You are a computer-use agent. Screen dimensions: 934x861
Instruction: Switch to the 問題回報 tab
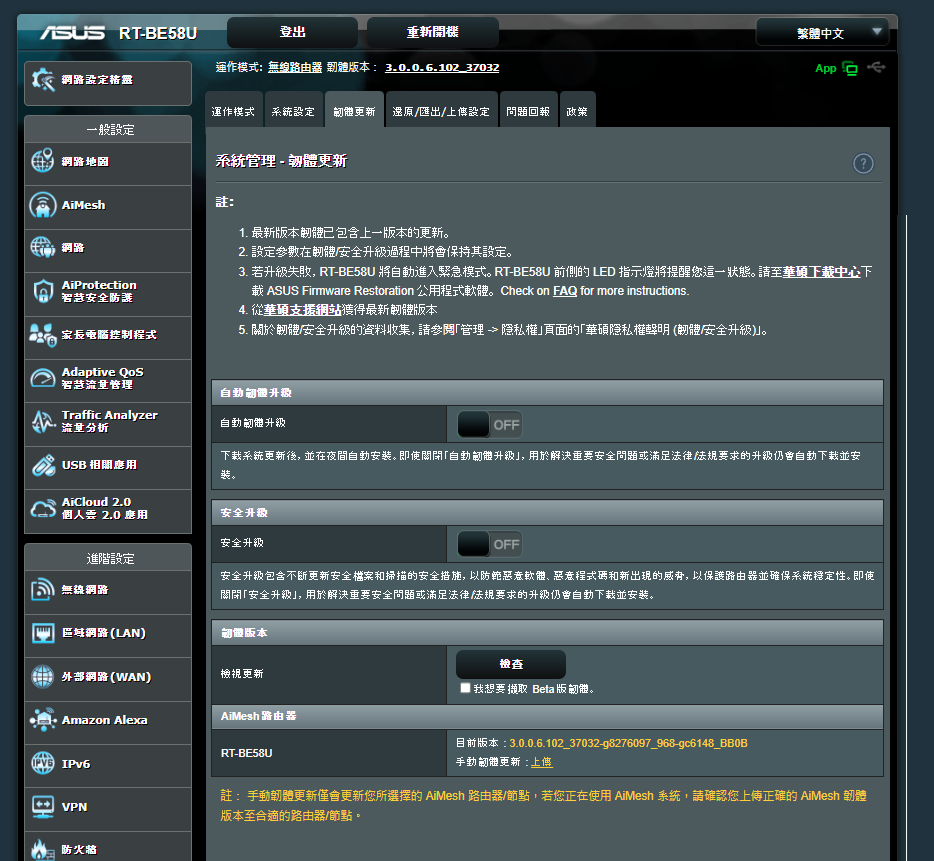coord(528,111)
